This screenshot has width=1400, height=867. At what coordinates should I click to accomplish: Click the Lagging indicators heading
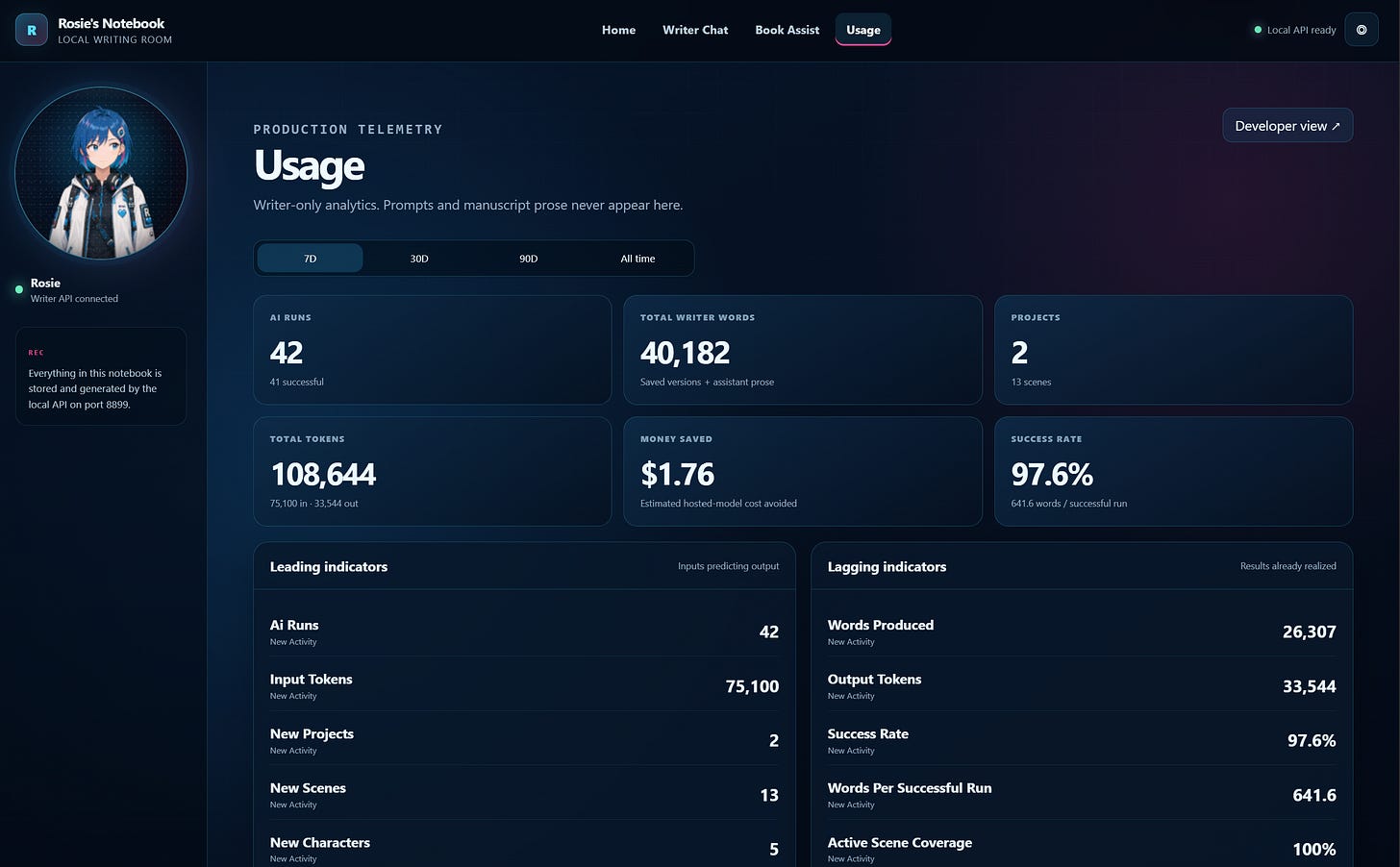coord(887,567)
